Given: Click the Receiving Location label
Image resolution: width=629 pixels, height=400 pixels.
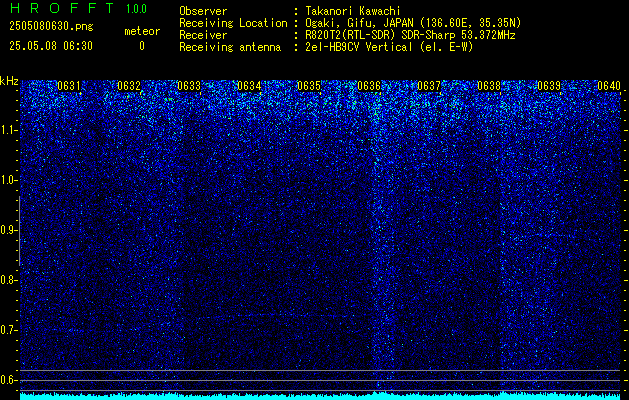Looking at the screenshot, I should (x=233, y=23).
